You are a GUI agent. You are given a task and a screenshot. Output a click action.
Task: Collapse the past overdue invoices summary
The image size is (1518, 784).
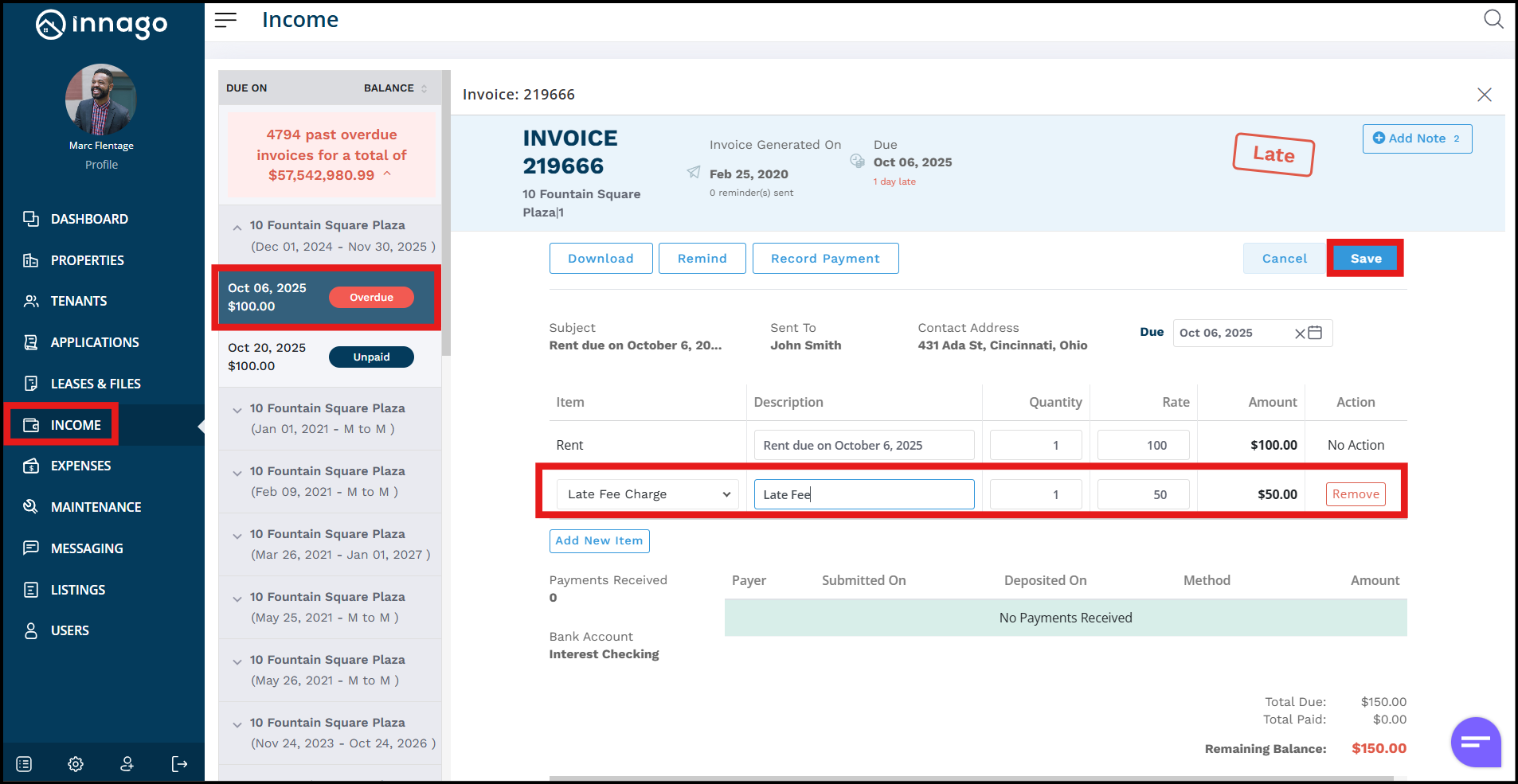coord(388,174)
